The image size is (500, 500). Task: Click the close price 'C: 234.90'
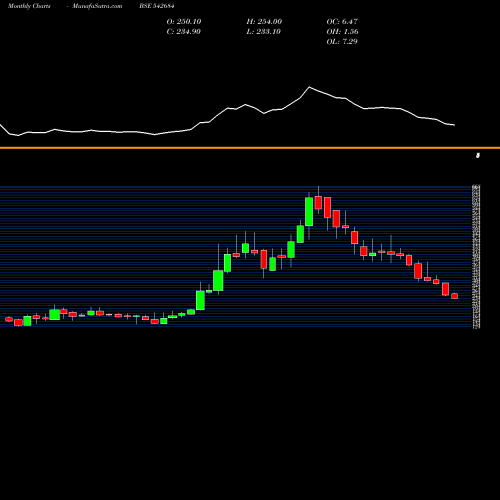[x=183, y=32]
